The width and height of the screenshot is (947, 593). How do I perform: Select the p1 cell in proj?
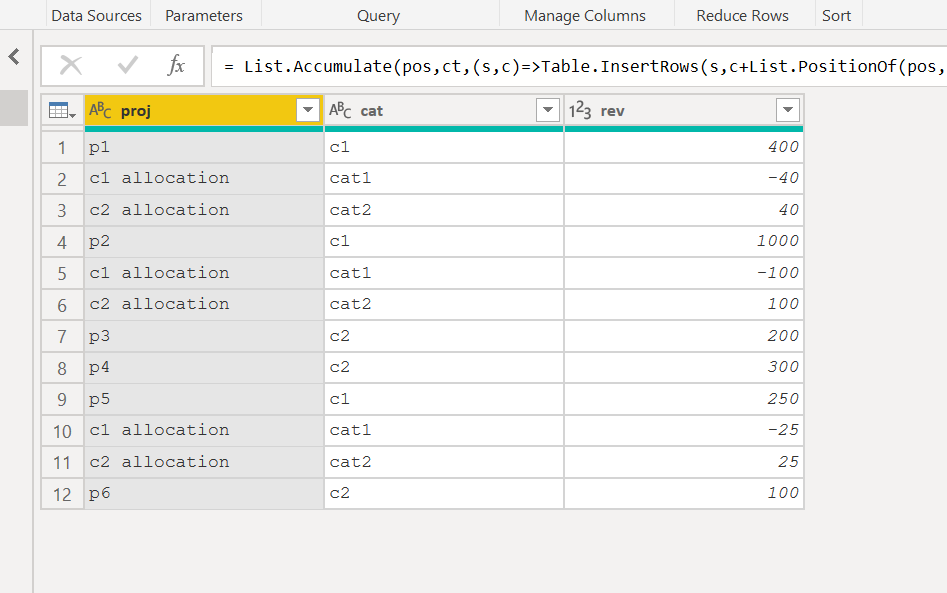(x=204, y=147)
